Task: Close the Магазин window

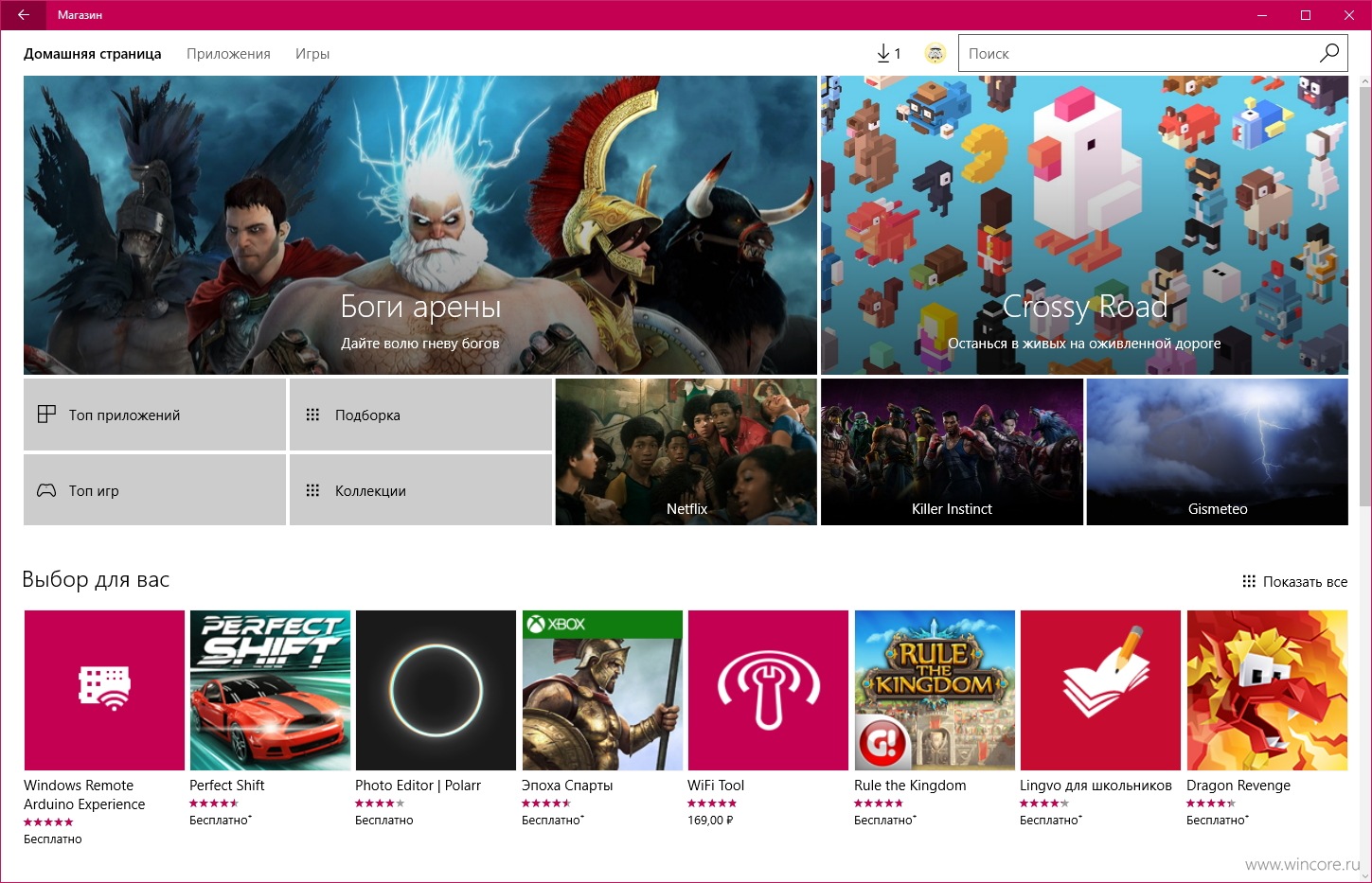Action: (1349, 15)
